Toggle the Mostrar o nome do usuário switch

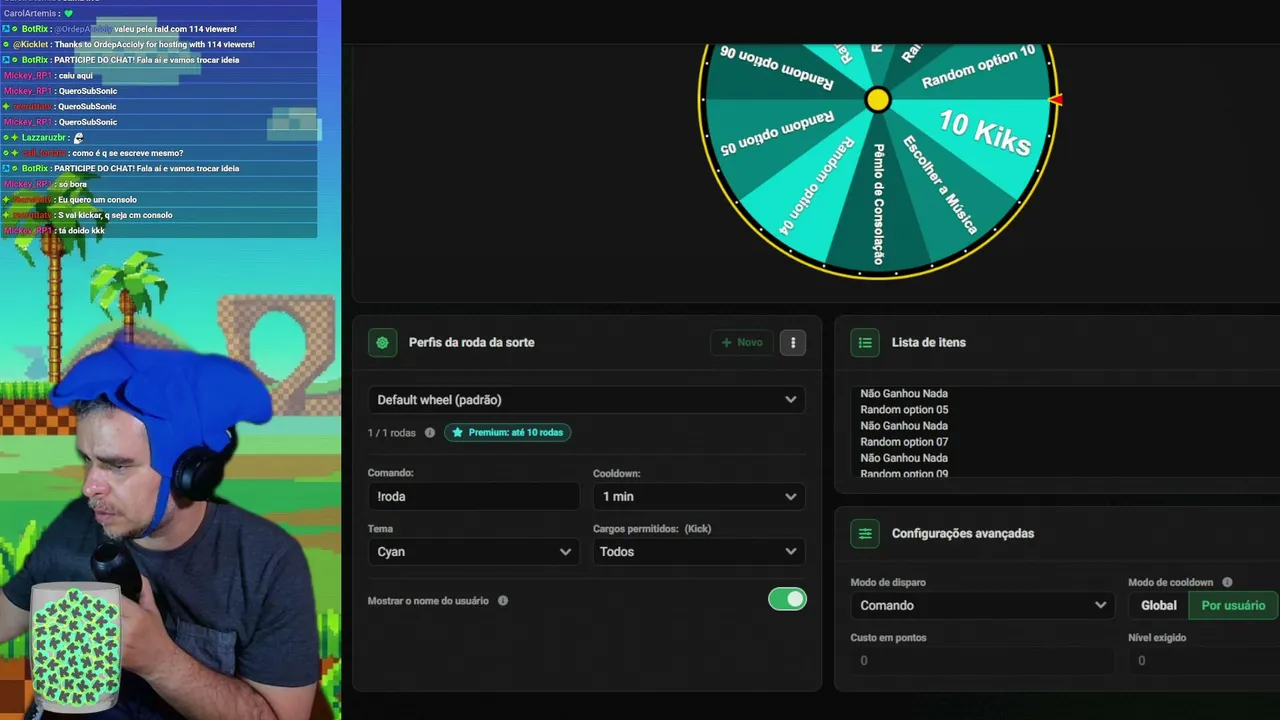[787, 599]
